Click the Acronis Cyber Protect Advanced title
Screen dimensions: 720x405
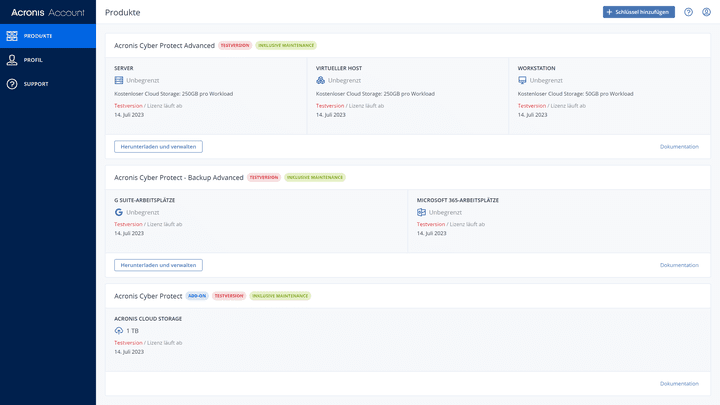coord(164,45)
